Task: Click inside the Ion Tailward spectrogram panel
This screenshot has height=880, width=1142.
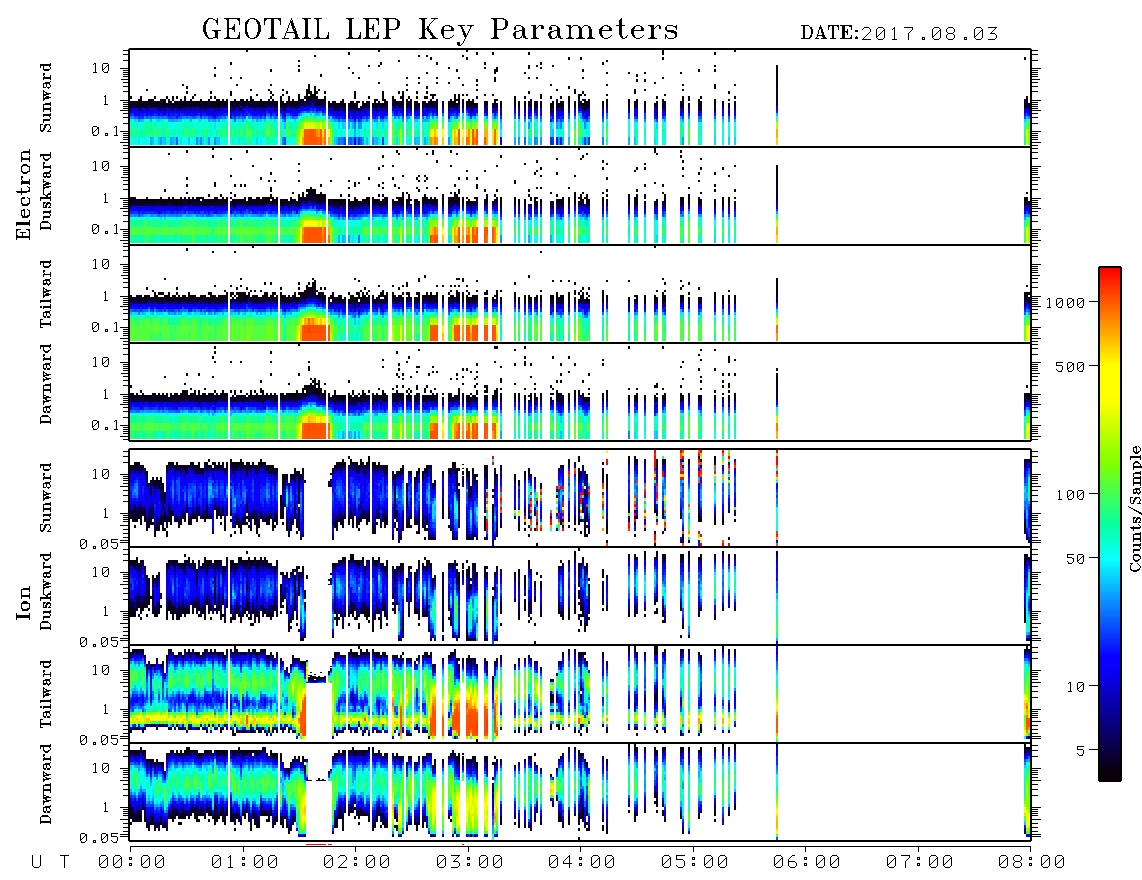Action: tap(580, 694)
